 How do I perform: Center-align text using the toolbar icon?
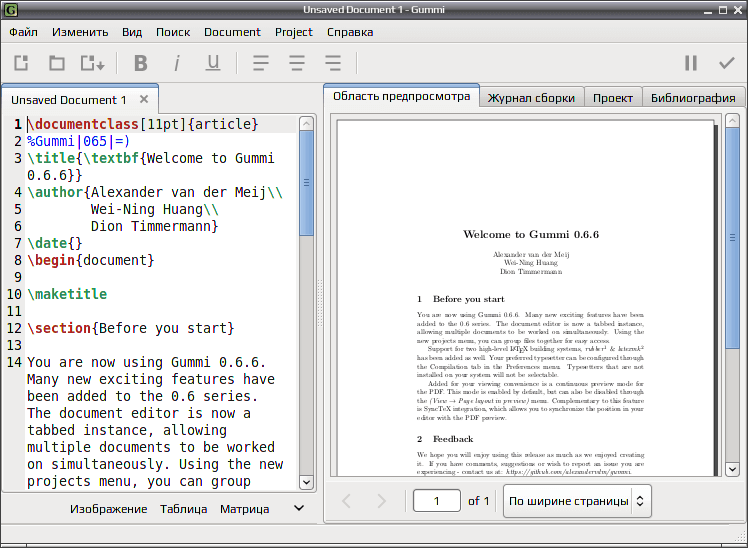297,63
